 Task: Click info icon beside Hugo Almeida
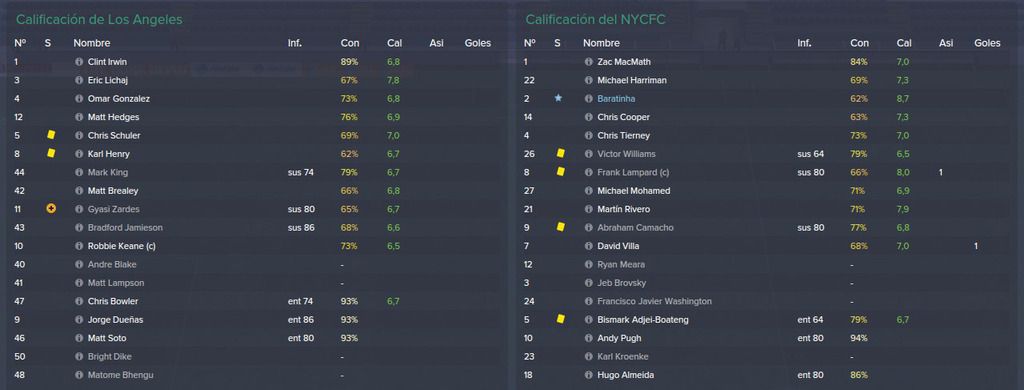coord(588,375)
